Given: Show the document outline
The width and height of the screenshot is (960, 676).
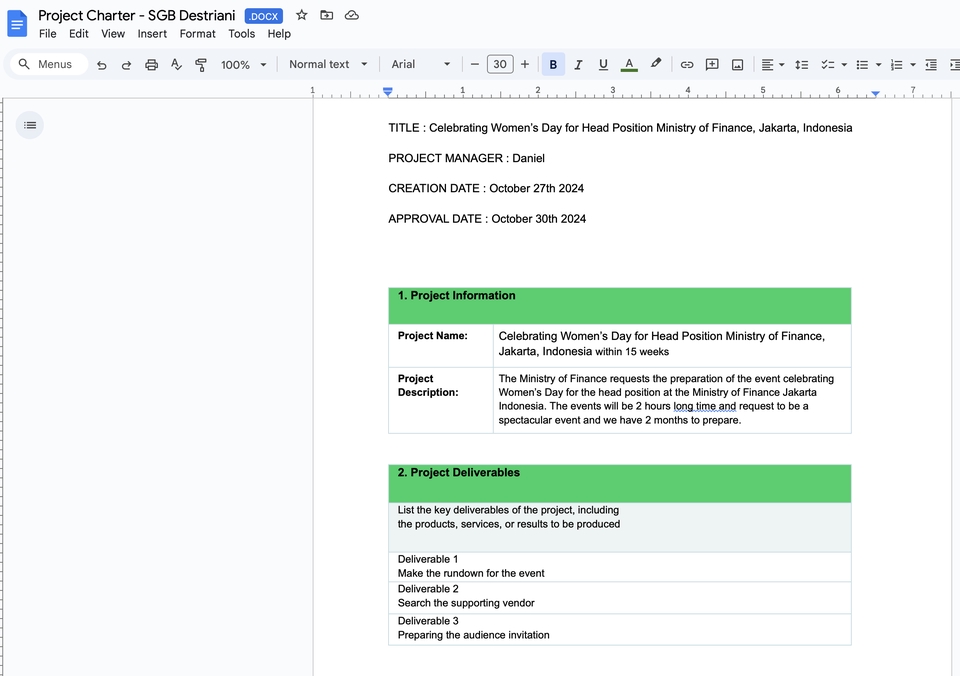Looking at the screenshot, I should (x=29, y=125).
